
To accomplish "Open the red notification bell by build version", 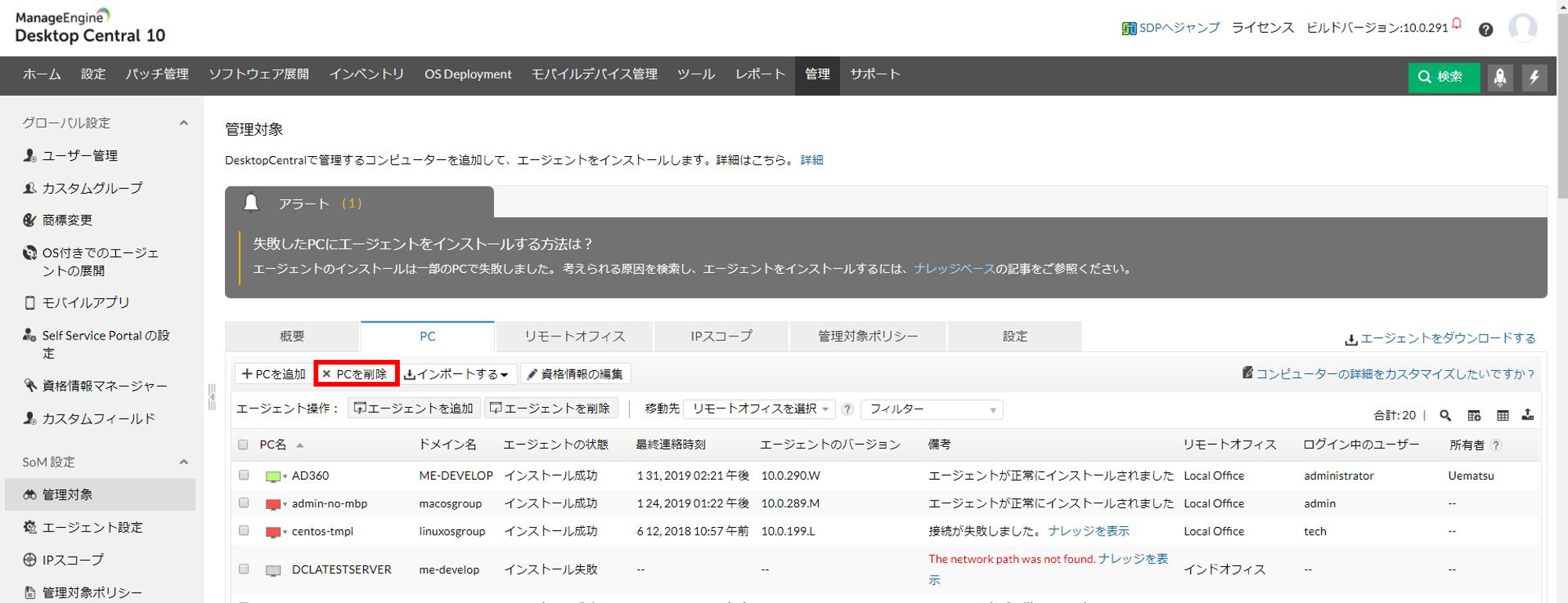I will (x=1457, y=24).
